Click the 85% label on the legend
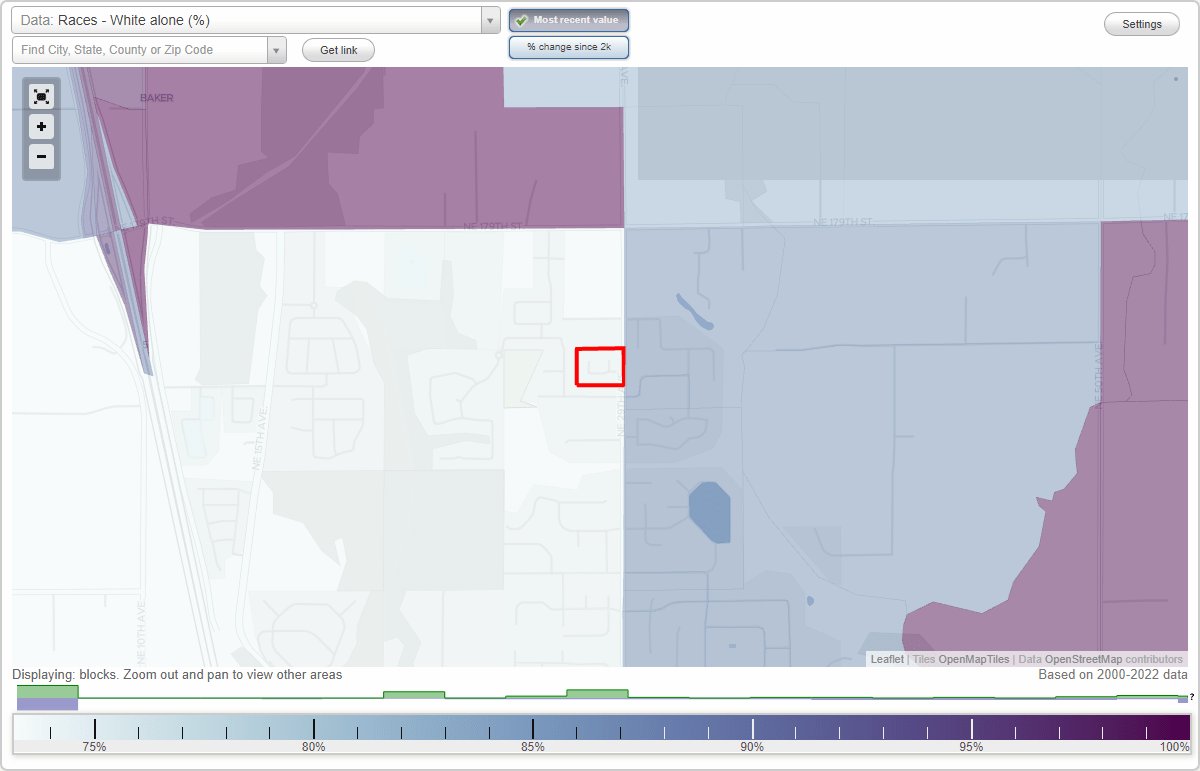Image resolution: width=1200 pixels, height=771 pixels. pyautogui.click(x=532, y=747)
